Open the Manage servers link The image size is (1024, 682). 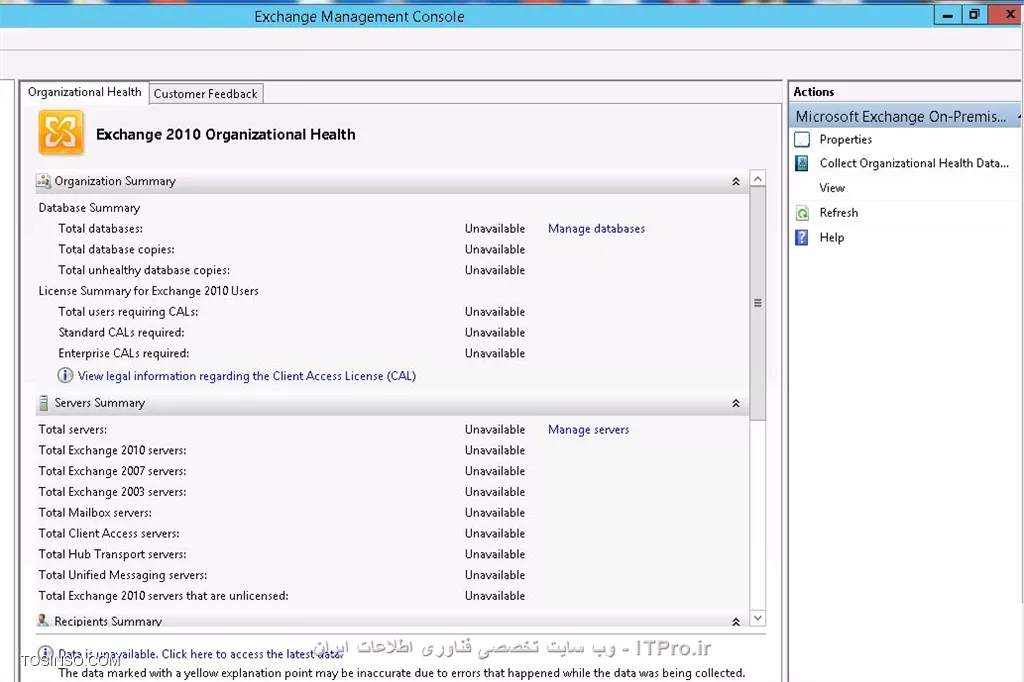pos(588,430)
